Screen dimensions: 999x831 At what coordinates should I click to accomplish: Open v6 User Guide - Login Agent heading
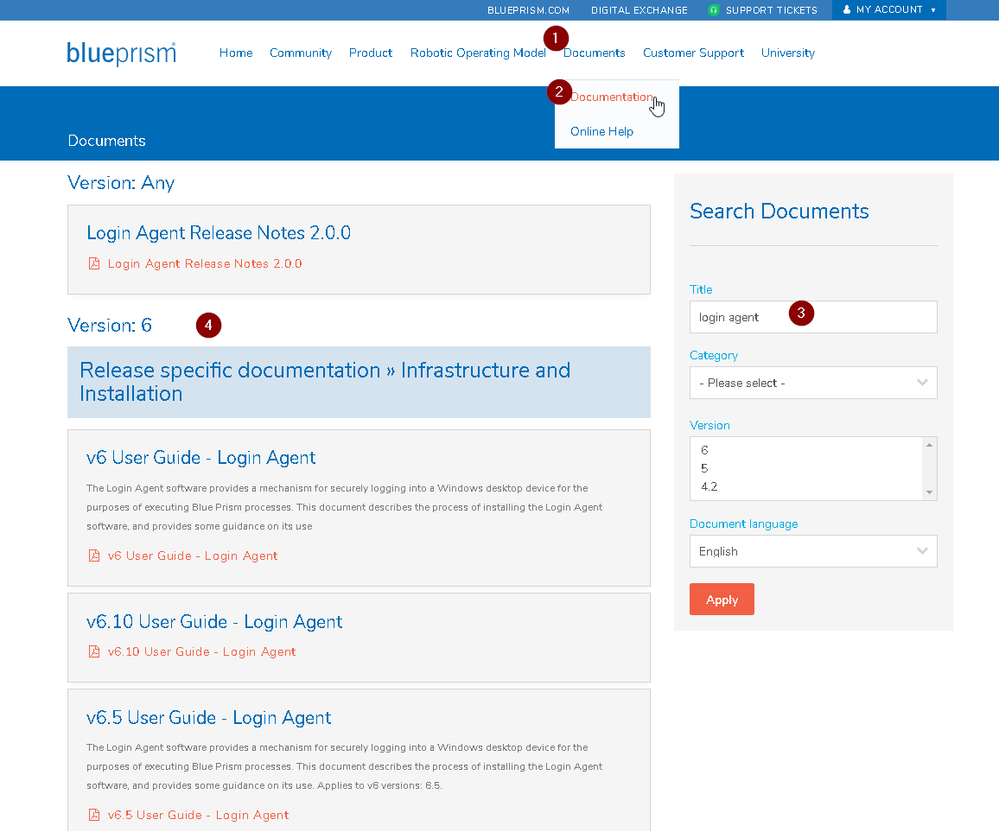(x=201, y=458)
